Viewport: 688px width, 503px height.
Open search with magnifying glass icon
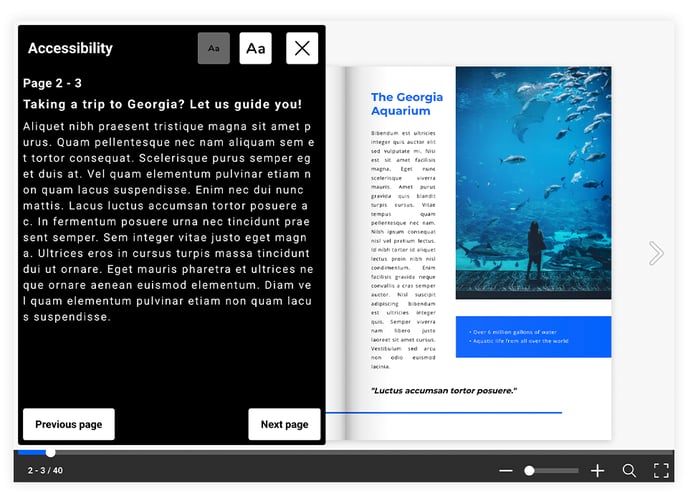coord(629,471)
